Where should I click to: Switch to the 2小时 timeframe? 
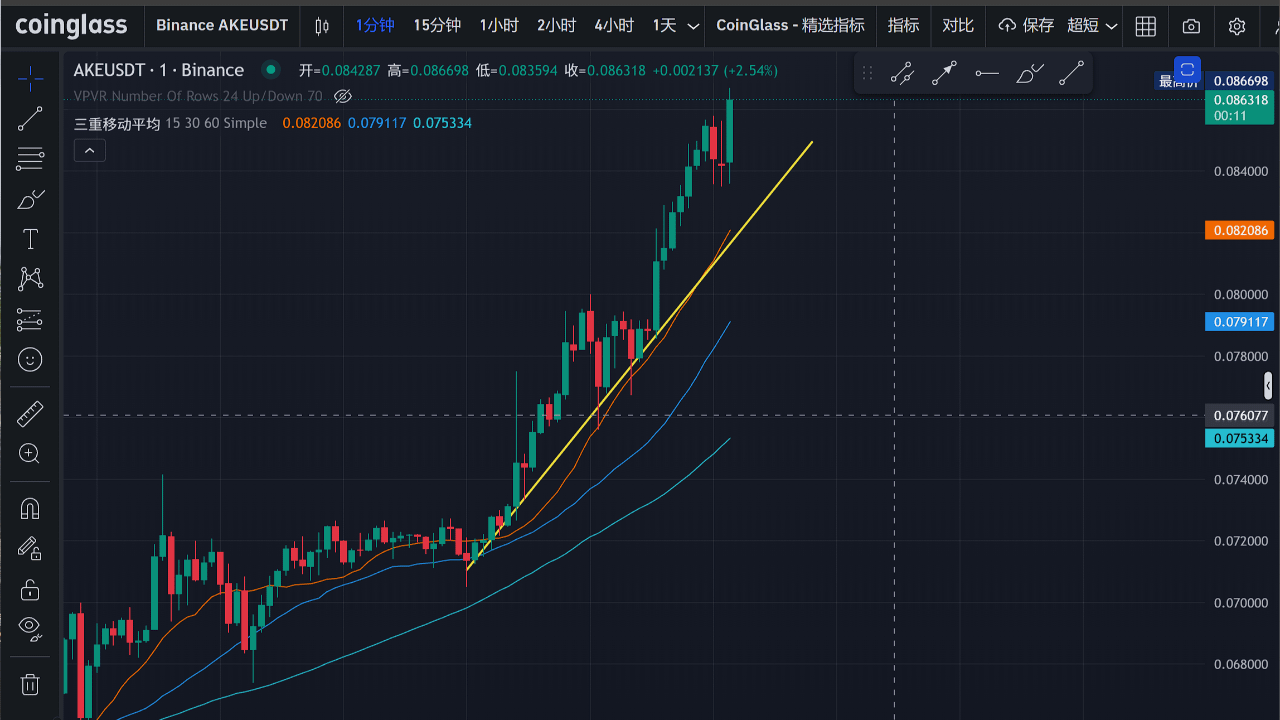point(556,26)
